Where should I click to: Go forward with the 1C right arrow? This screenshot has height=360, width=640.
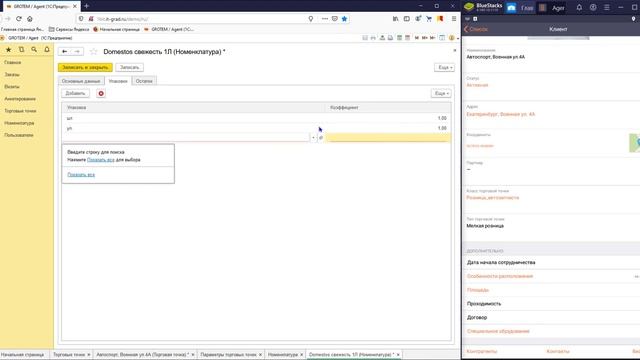tap(77, 51)
